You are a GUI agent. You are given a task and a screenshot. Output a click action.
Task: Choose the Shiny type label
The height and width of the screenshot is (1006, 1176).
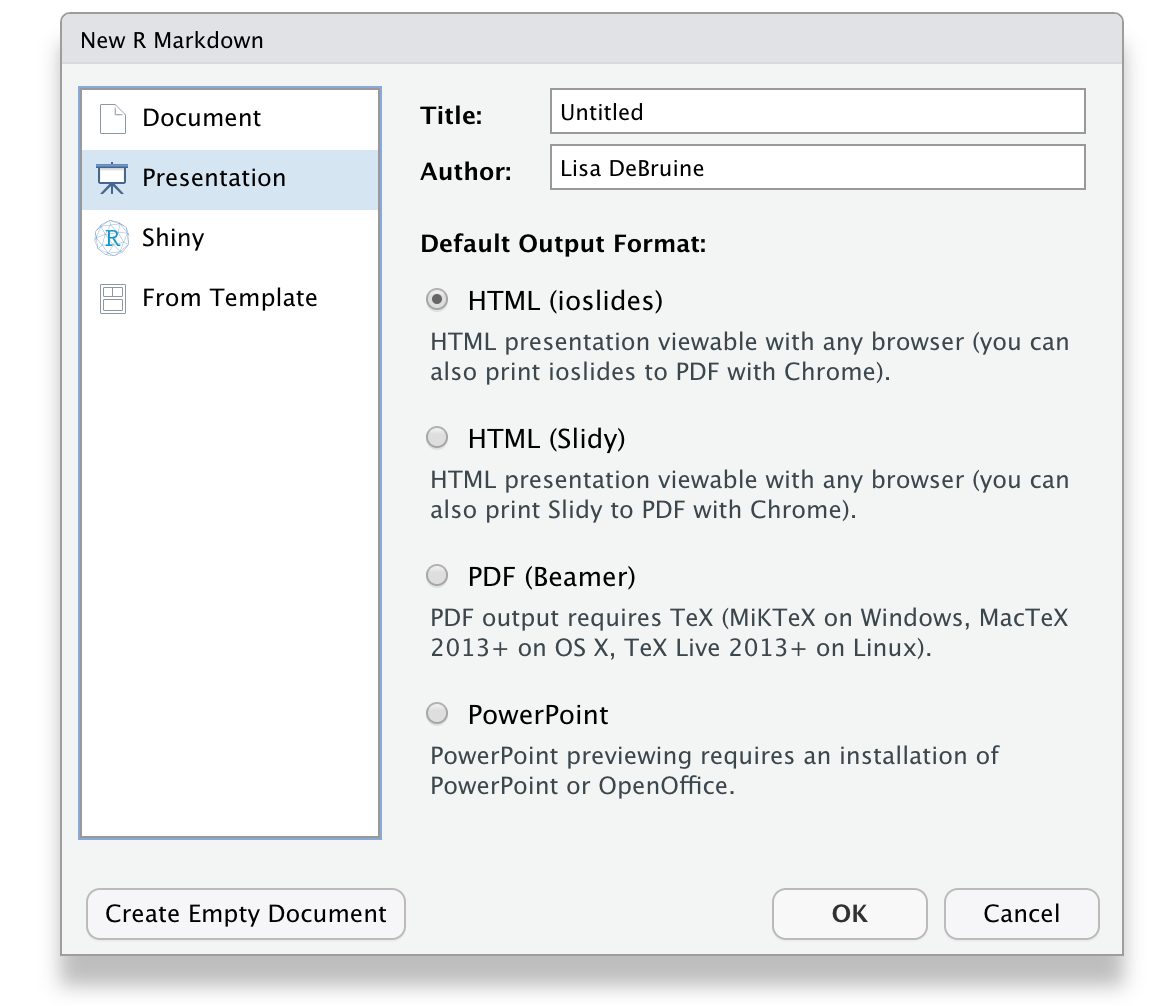[173, 239]
